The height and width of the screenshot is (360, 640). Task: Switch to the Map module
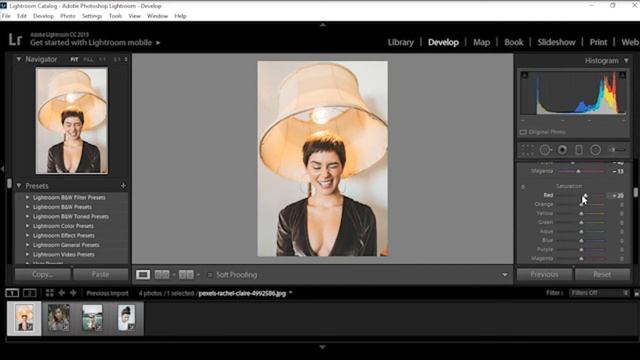pyautogui.click(x=482, y=42)
